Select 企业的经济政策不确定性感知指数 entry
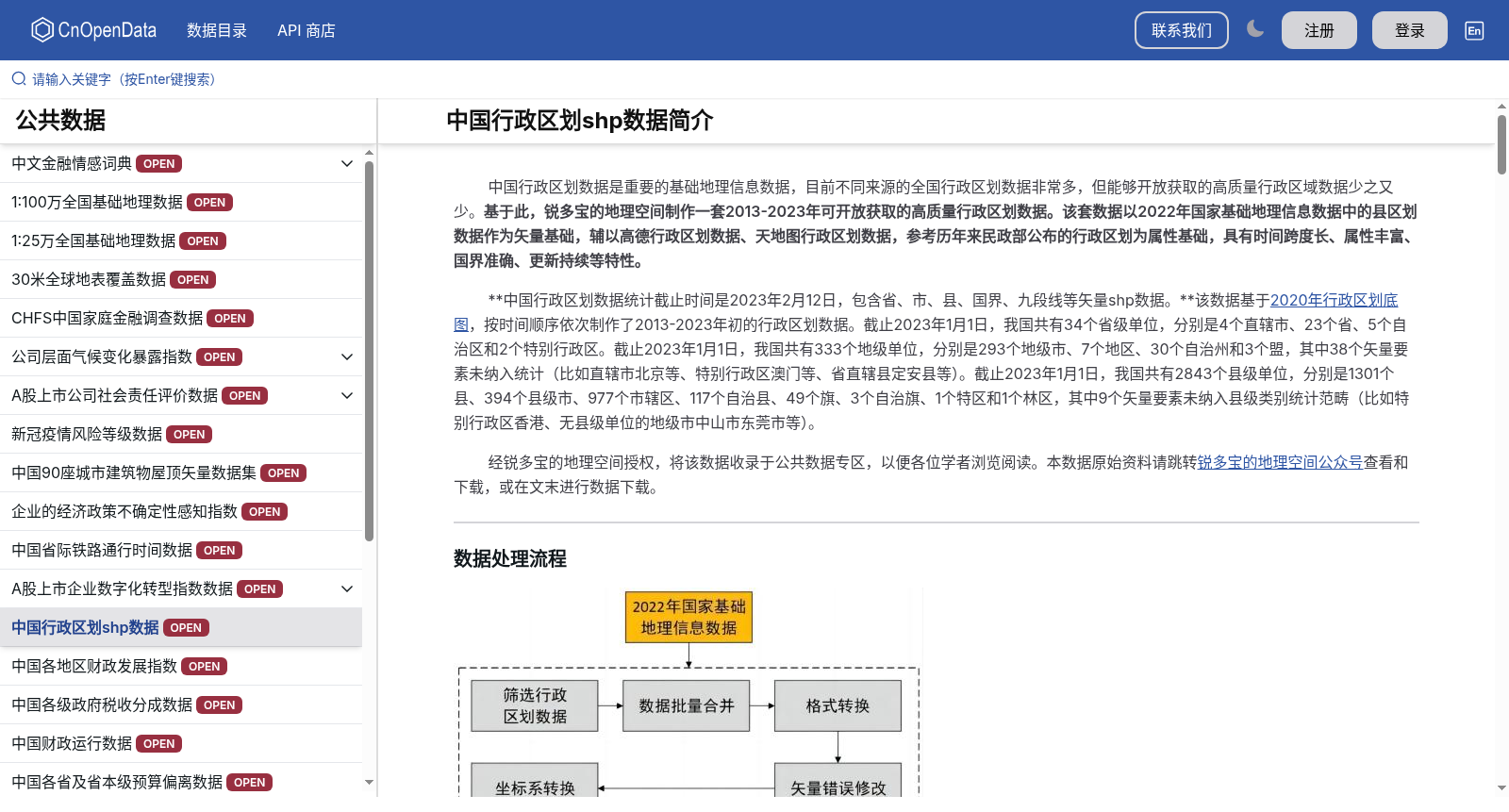This screenshot has height=812, width=1509. [x=181, y=511]
